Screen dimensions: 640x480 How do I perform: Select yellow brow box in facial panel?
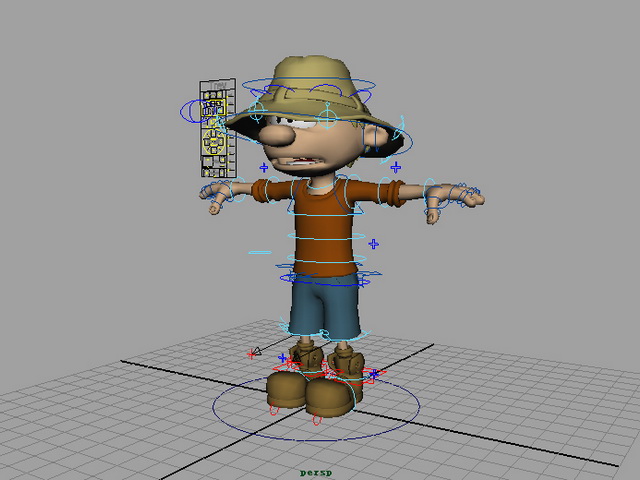213,108
